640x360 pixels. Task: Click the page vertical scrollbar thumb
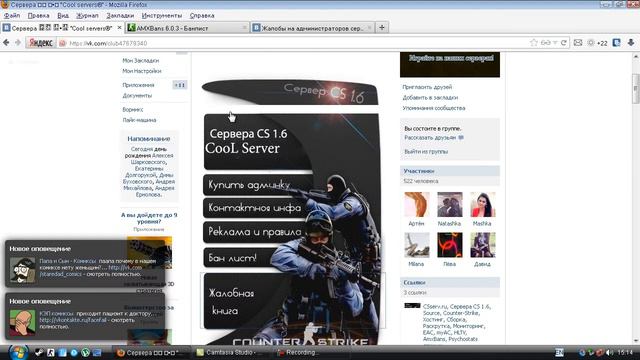(x=636, y=88)
